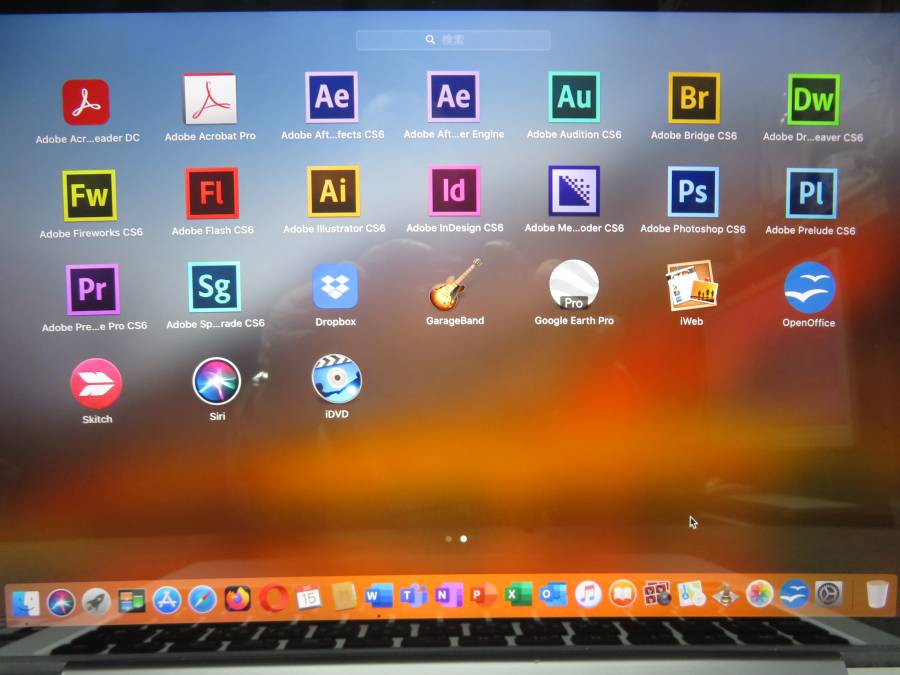This screenshot has width=900, height=675.
Task: Open Microsoft Teams from the Dock
Action: 414,596
